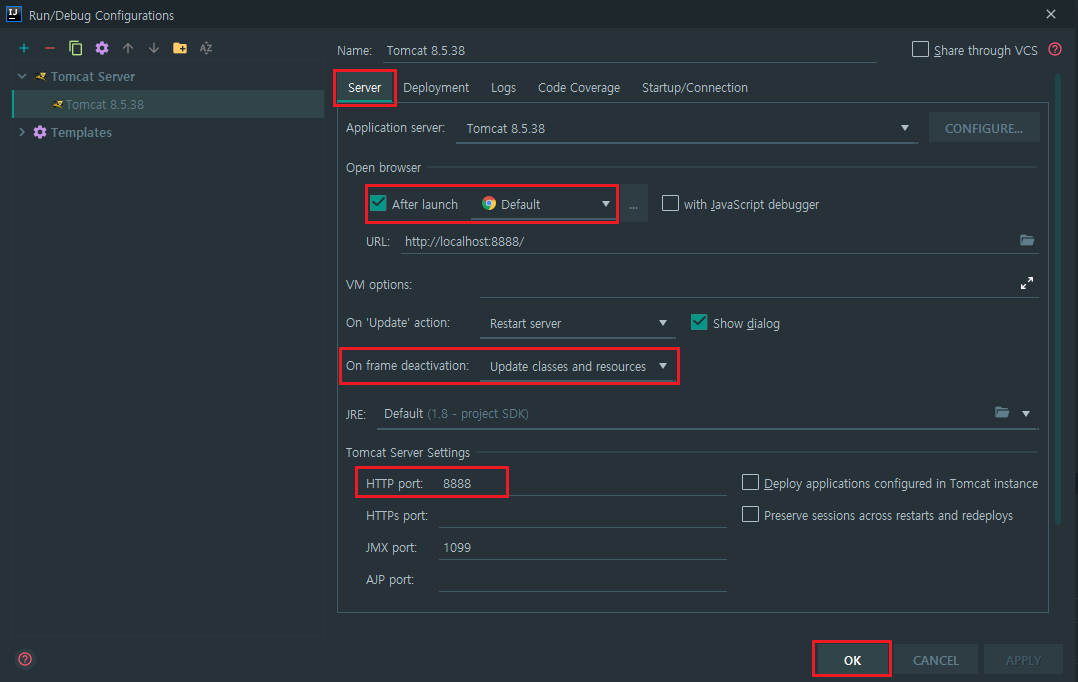This screenshot has height=682, width=1078.
Task: Check Deploy applications configured in Tomcat instance
Action: [x=750, y=483]
